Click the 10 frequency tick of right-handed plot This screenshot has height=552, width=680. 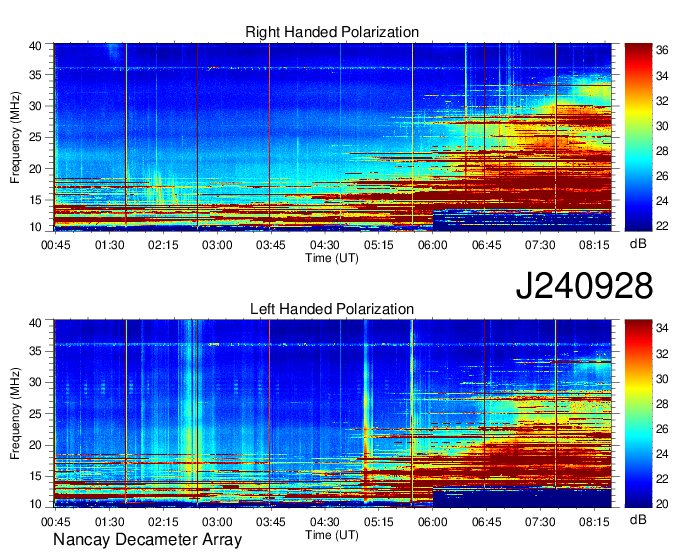(35, 227)
